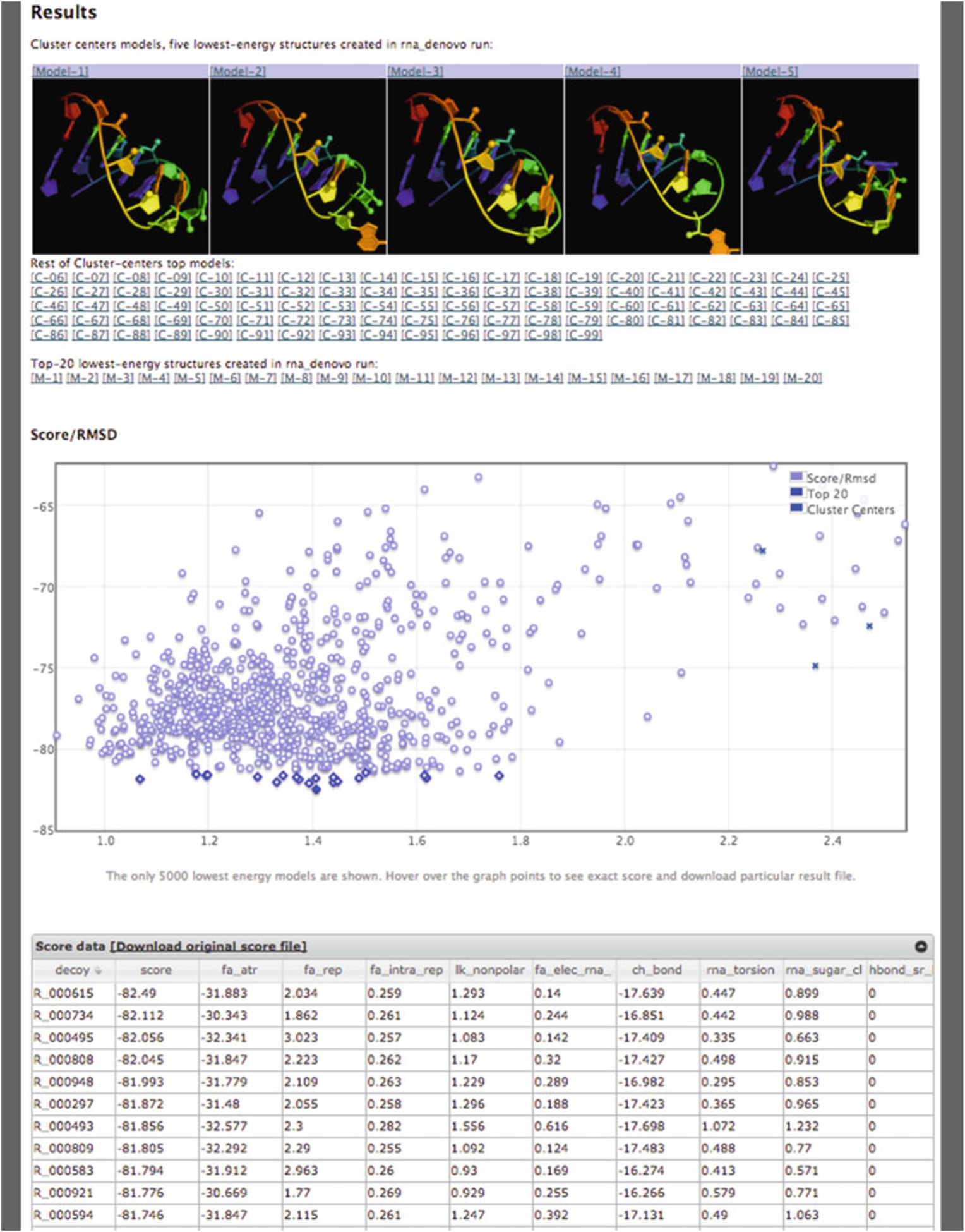
Task: Click Top 20 legend color swatch
Action: tap(796, 493)
